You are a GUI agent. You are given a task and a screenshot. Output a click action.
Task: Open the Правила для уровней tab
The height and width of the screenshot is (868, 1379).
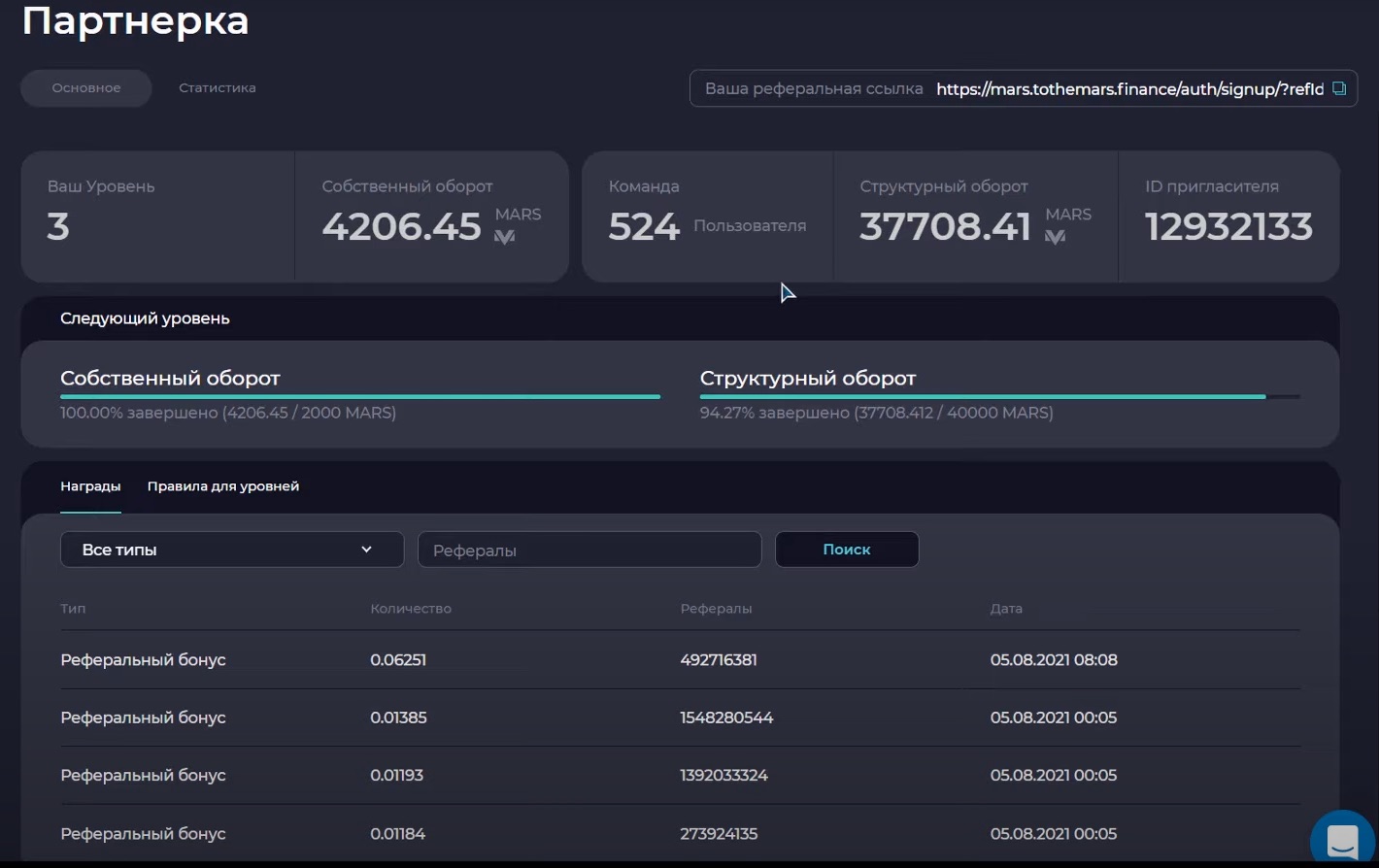pos(223,485)
